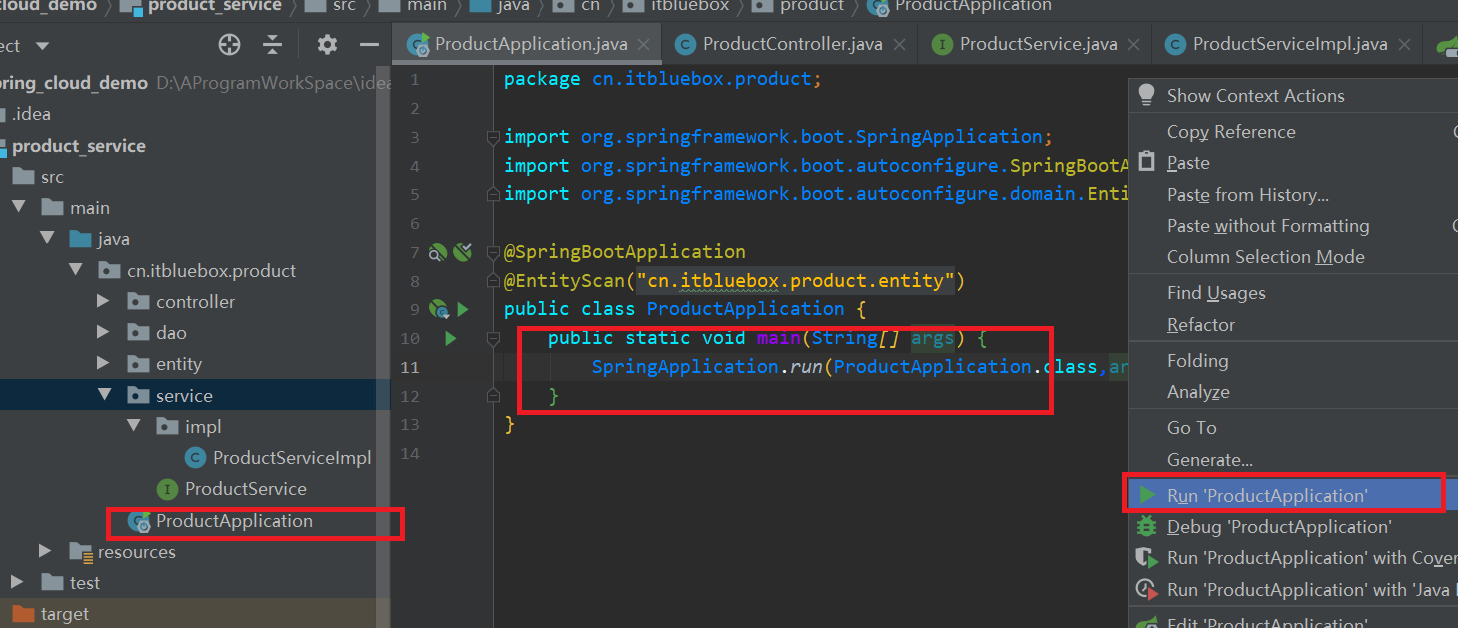Click the locate/scroll-from-source target icon

tap(230, 45)
